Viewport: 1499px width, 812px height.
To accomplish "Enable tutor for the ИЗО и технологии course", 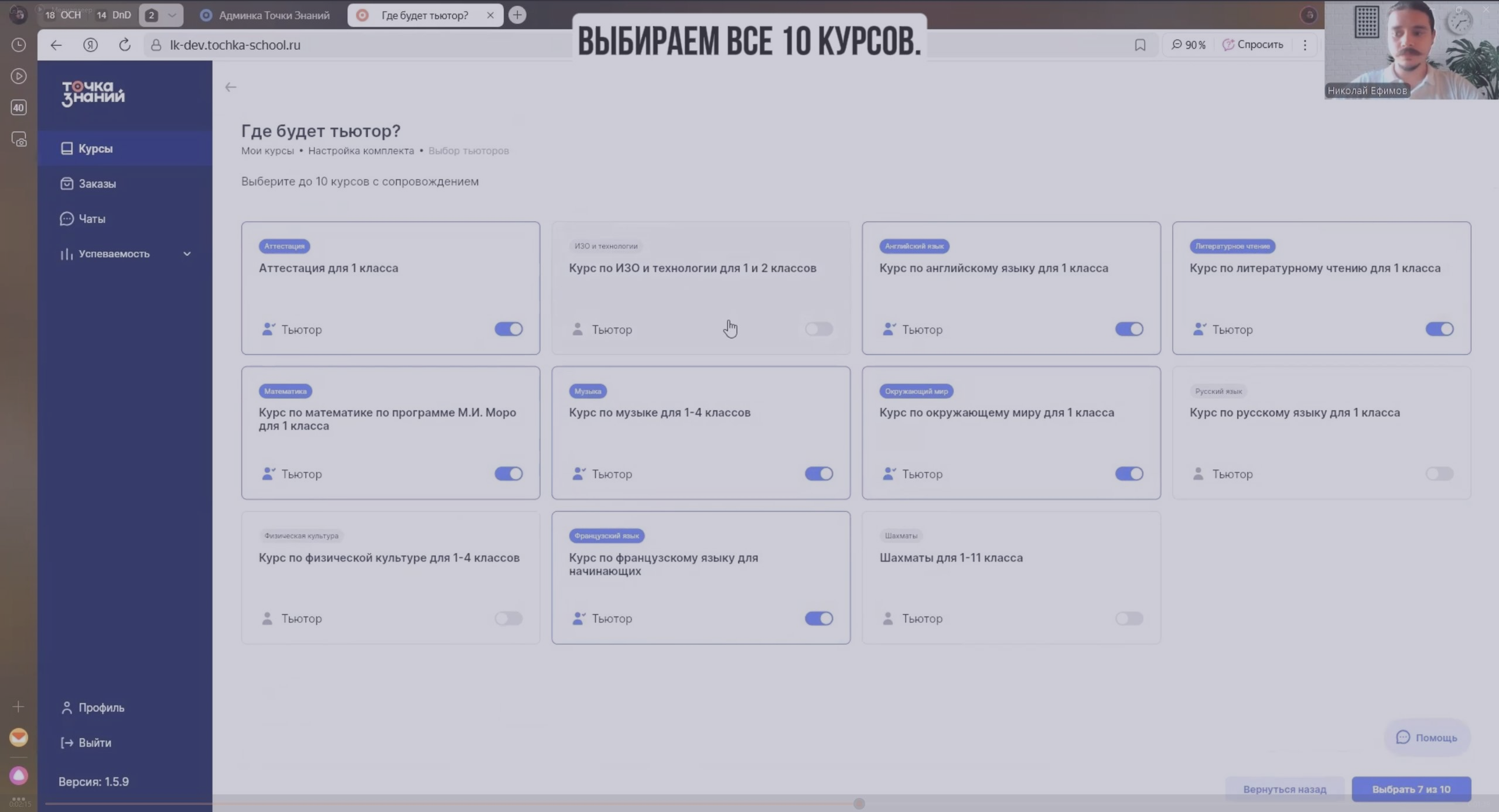I will [x=818, y=329].
